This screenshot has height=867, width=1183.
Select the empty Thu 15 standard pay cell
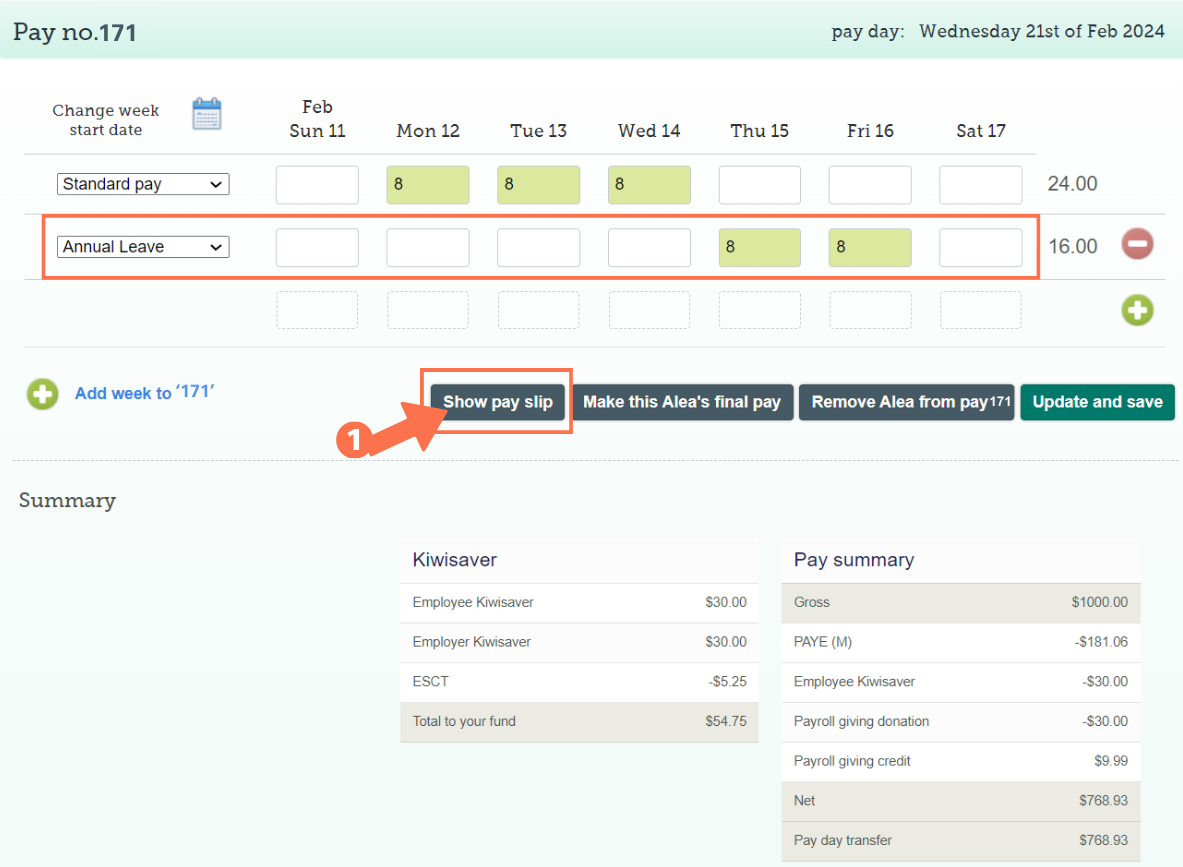click(759, 184)
